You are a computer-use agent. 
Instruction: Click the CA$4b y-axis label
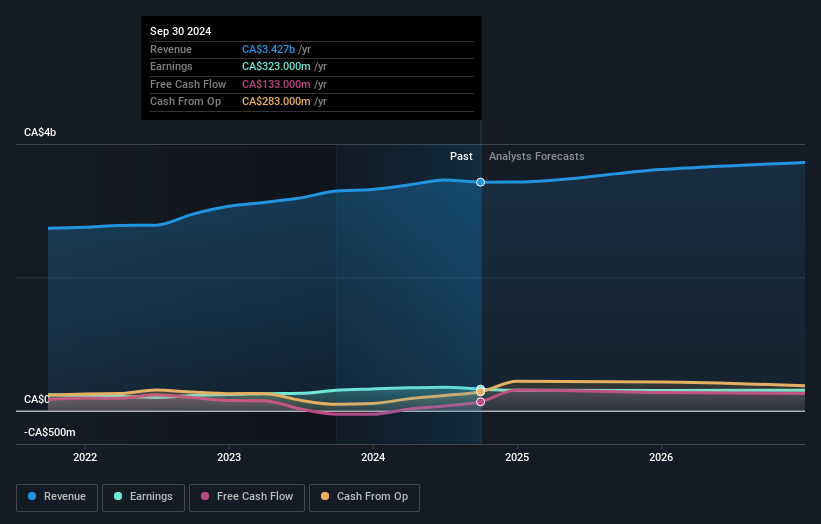tap(40, 132)
